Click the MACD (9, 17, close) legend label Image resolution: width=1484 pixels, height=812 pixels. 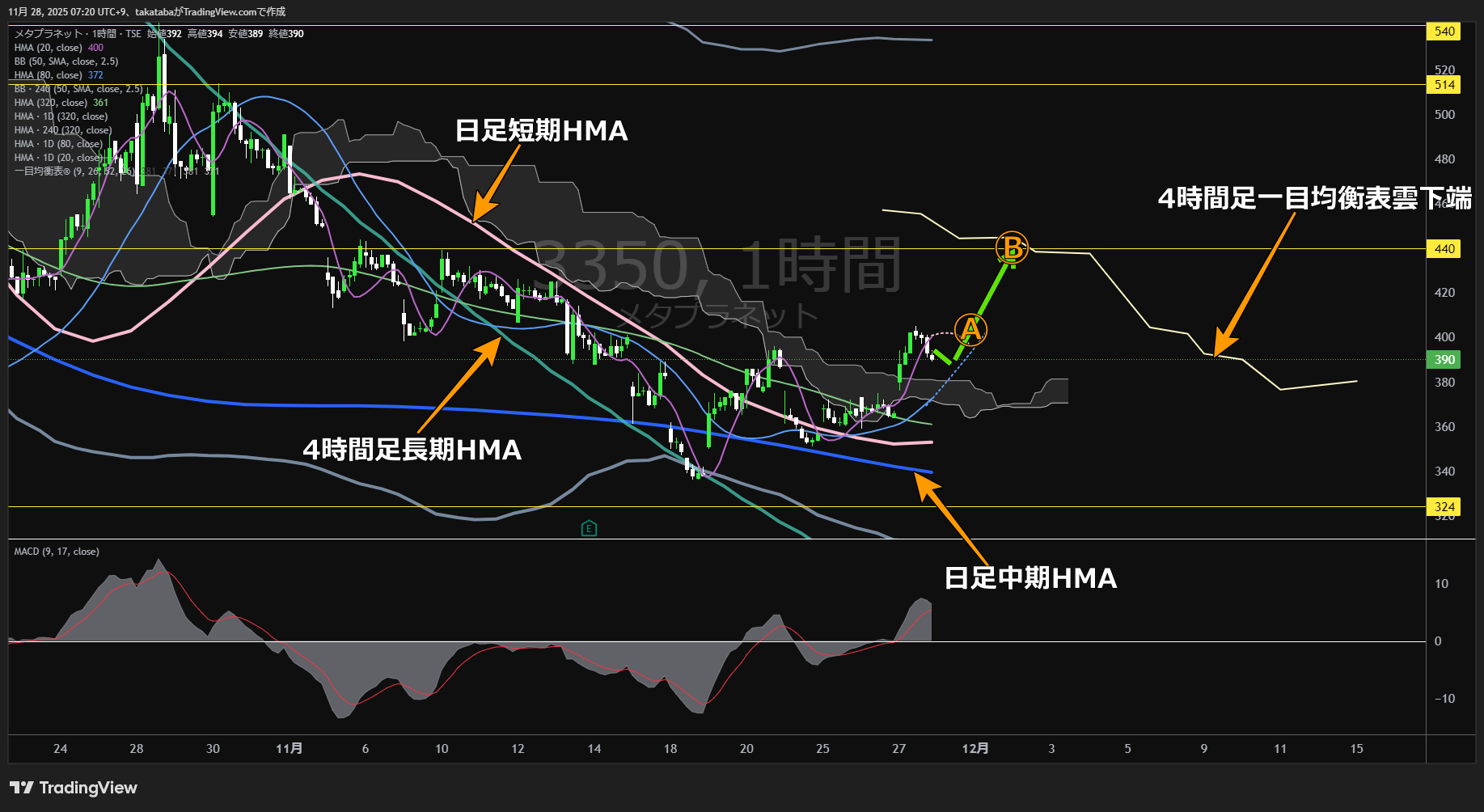point(57,552)
